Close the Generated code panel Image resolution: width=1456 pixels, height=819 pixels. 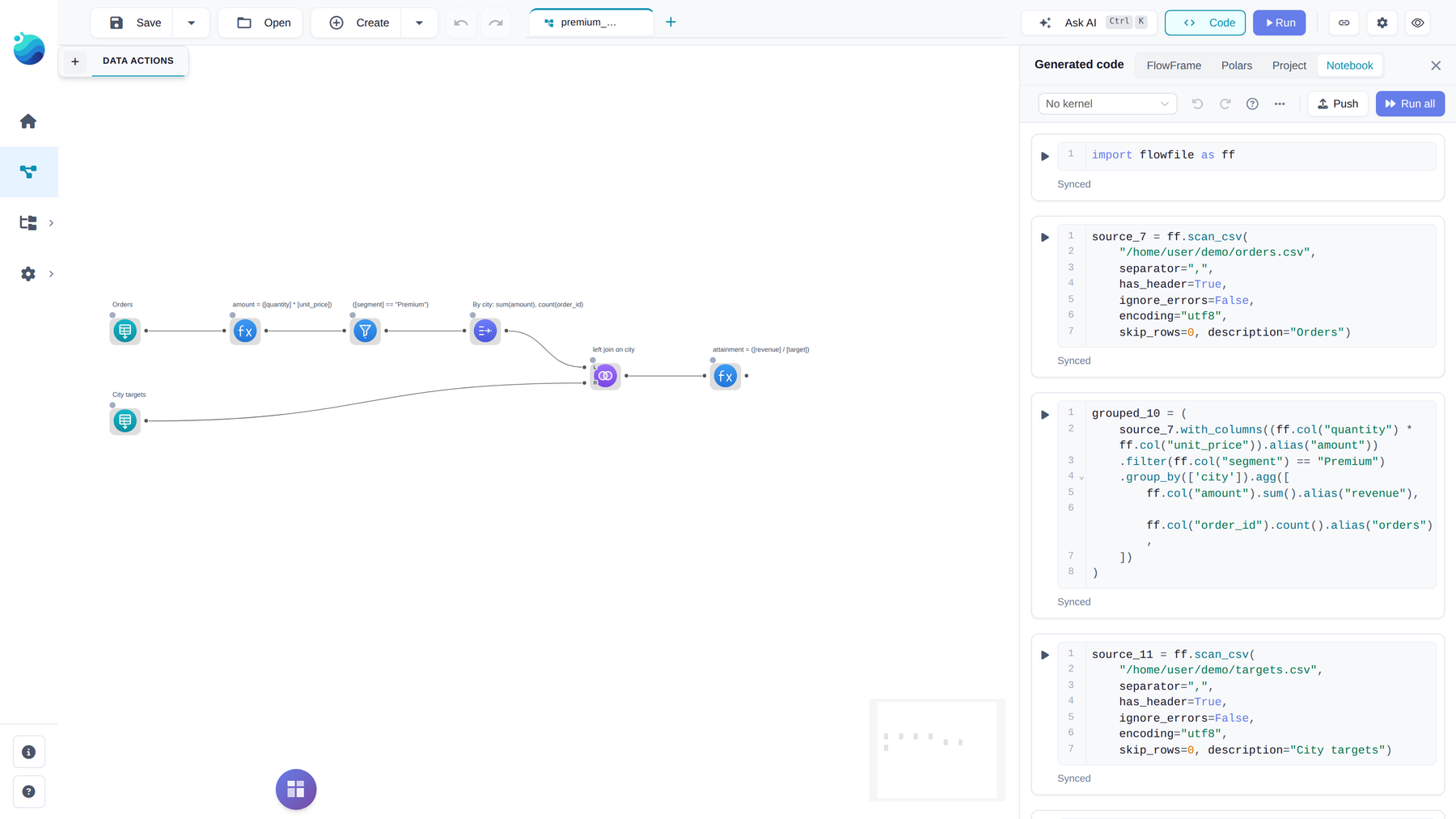pos(1436,65)
